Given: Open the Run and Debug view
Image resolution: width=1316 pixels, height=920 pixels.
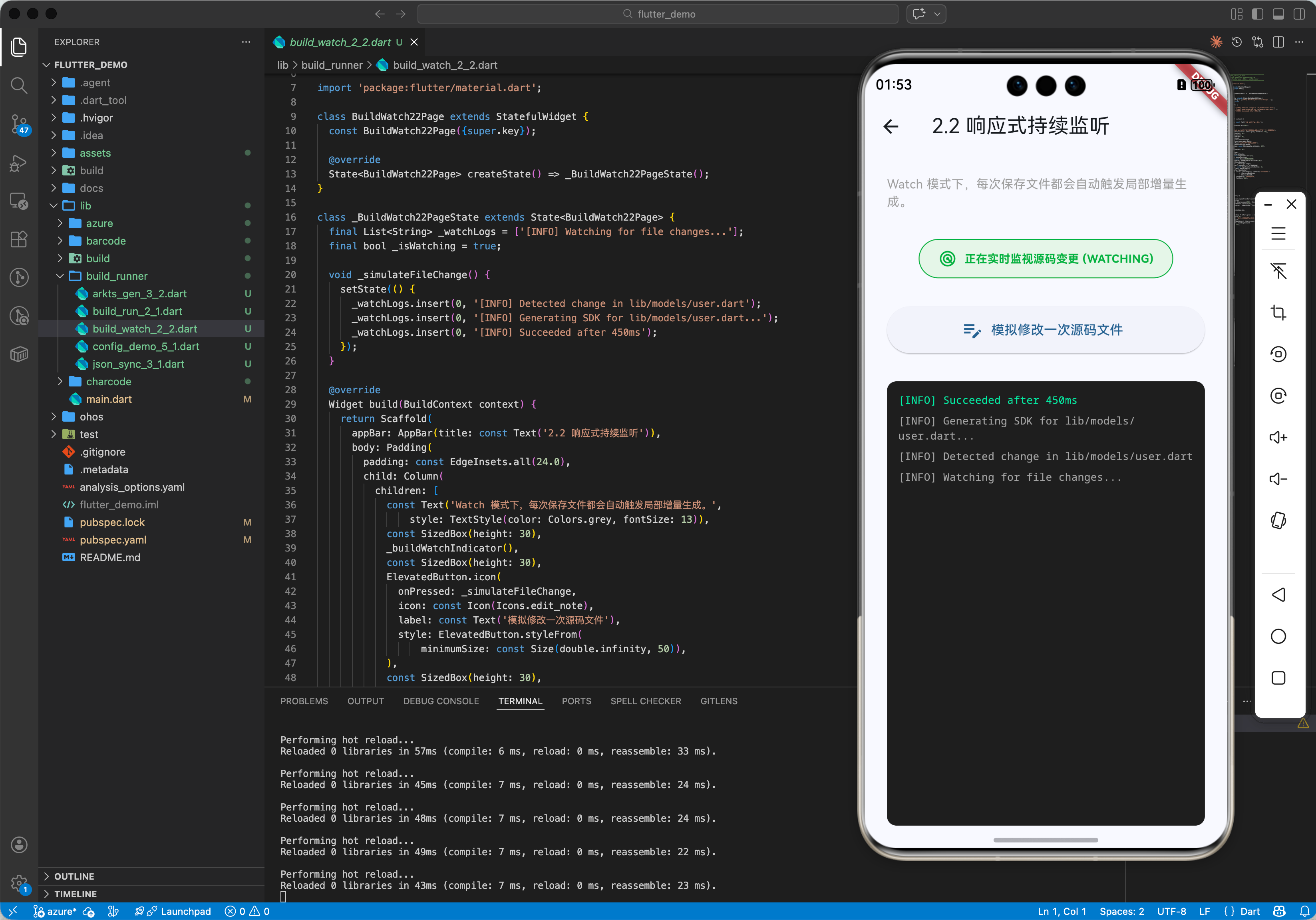Looking at the screenshot, I should [19, 163].
